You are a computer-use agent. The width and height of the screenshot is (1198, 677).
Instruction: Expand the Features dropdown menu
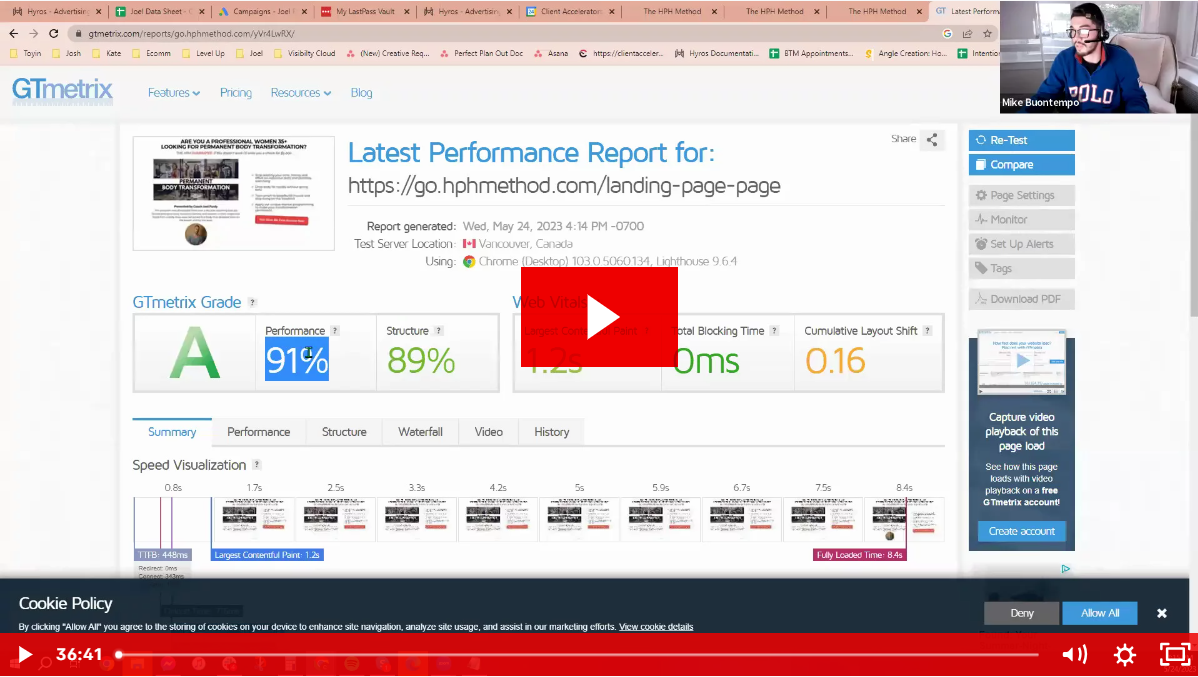point(174,93)
